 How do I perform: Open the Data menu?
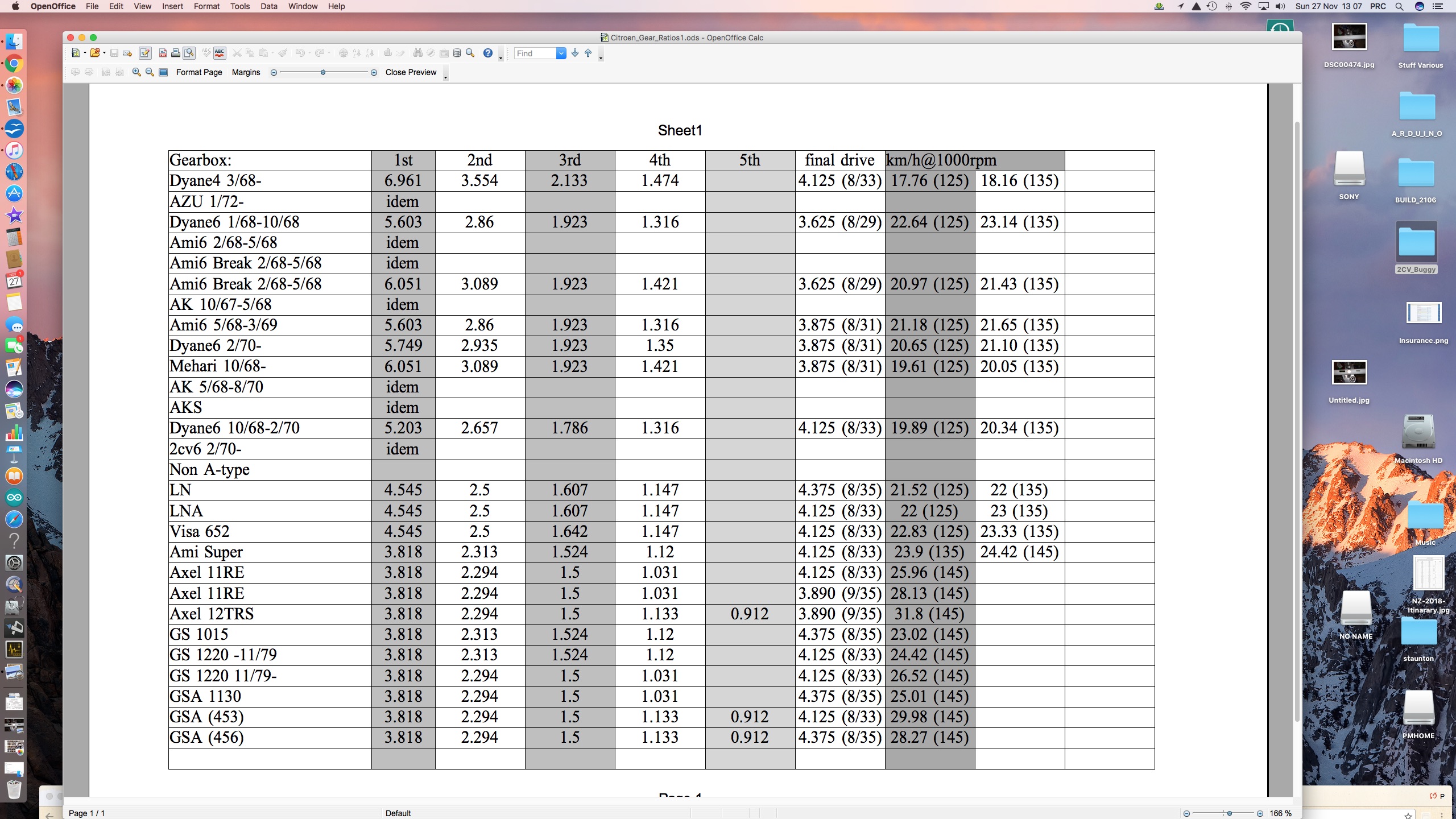268,6
